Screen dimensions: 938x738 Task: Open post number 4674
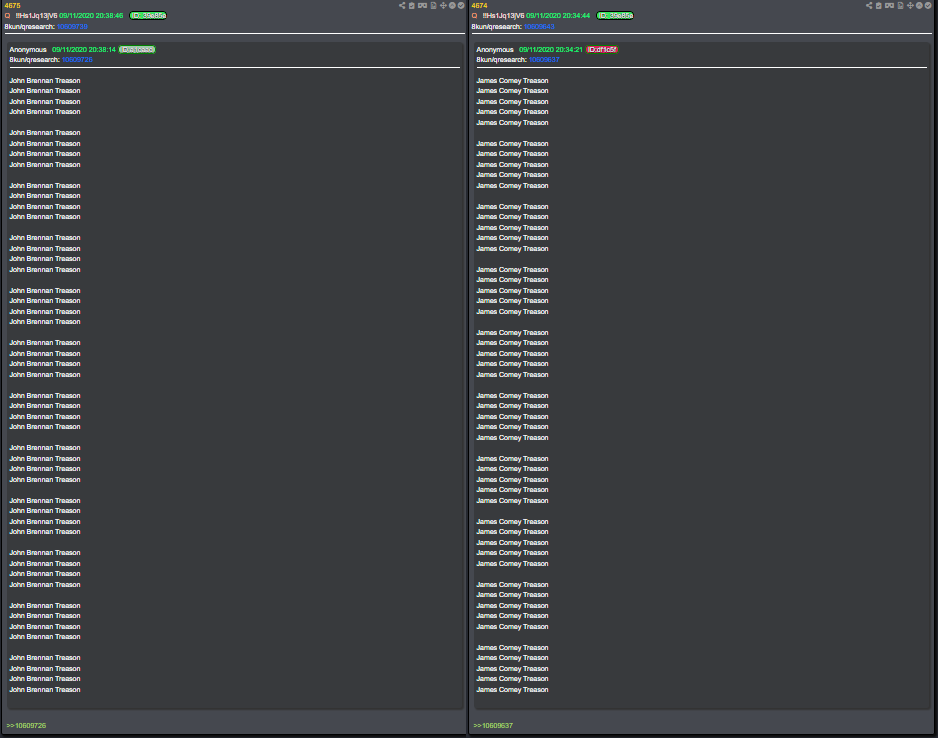479,5
